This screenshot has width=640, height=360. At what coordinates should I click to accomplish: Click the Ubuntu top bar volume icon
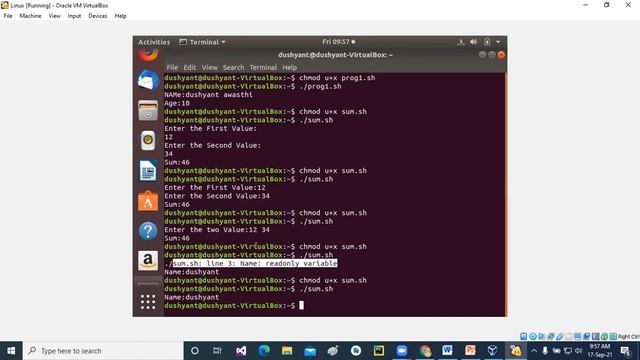point(473,42)
